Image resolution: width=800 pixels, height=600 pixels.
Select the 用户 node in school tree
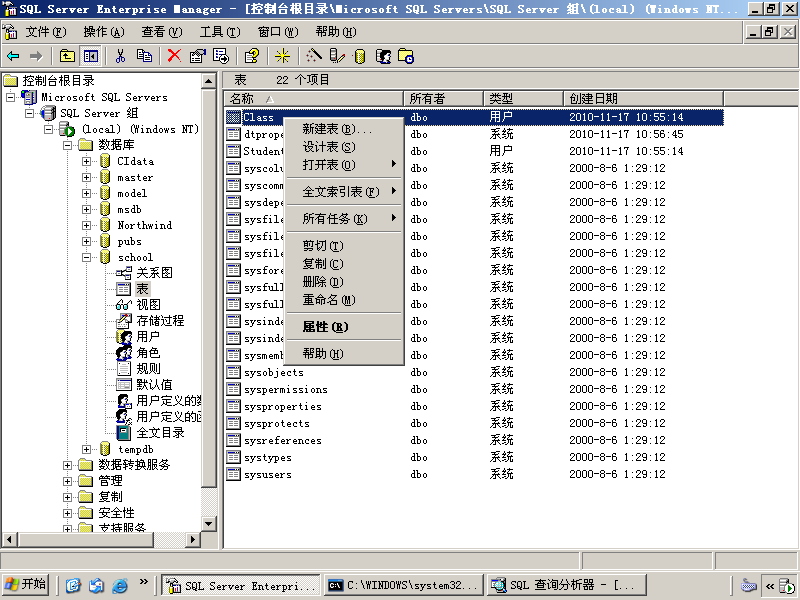[148, 337]
